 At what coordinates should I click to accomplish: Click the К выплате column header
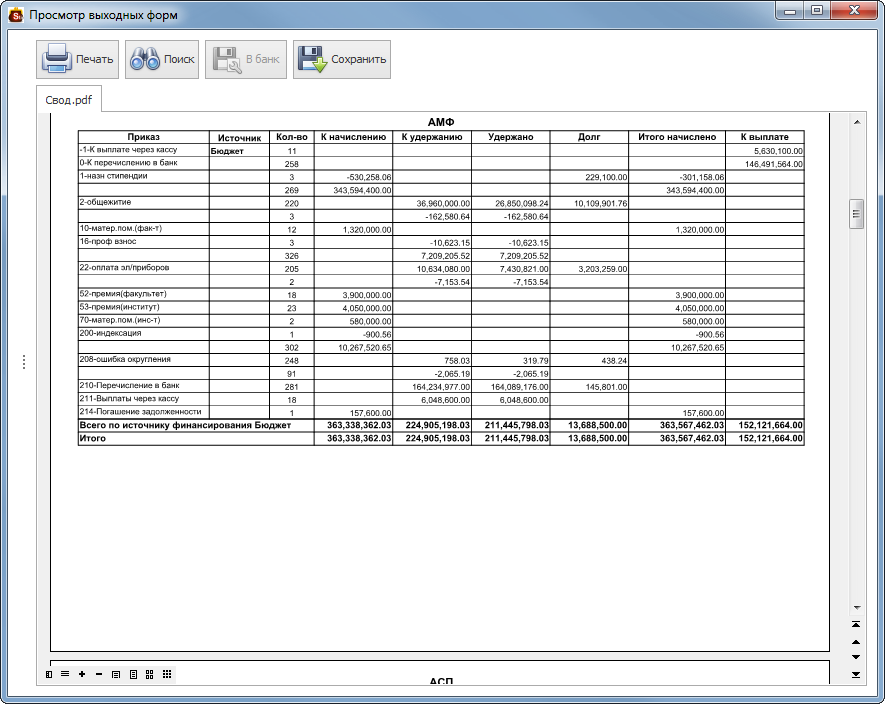pyautogui.click(x=765, y=137)
